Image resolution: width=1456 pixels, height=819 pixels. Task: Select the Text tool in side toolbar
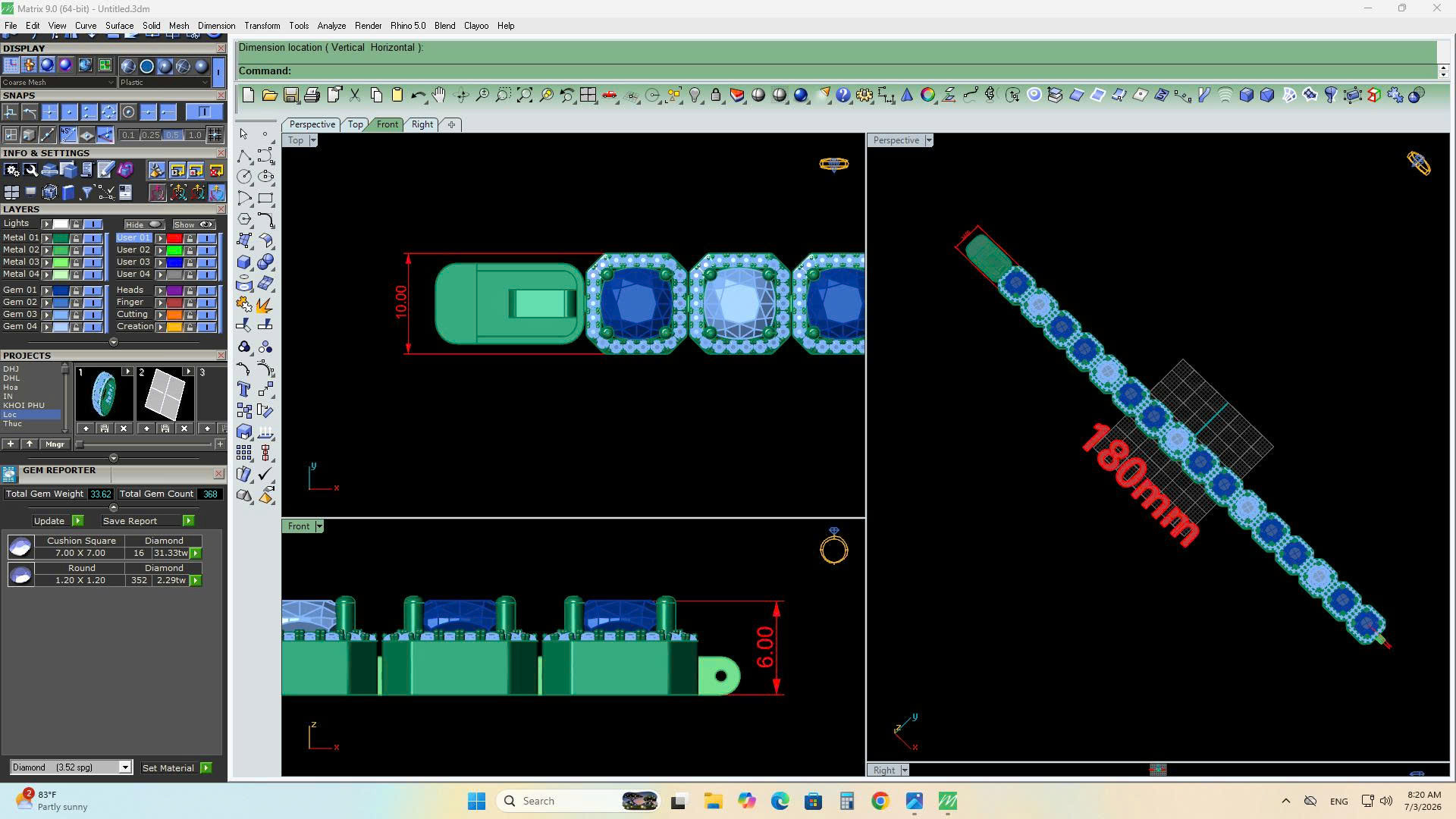pos(243,389)
